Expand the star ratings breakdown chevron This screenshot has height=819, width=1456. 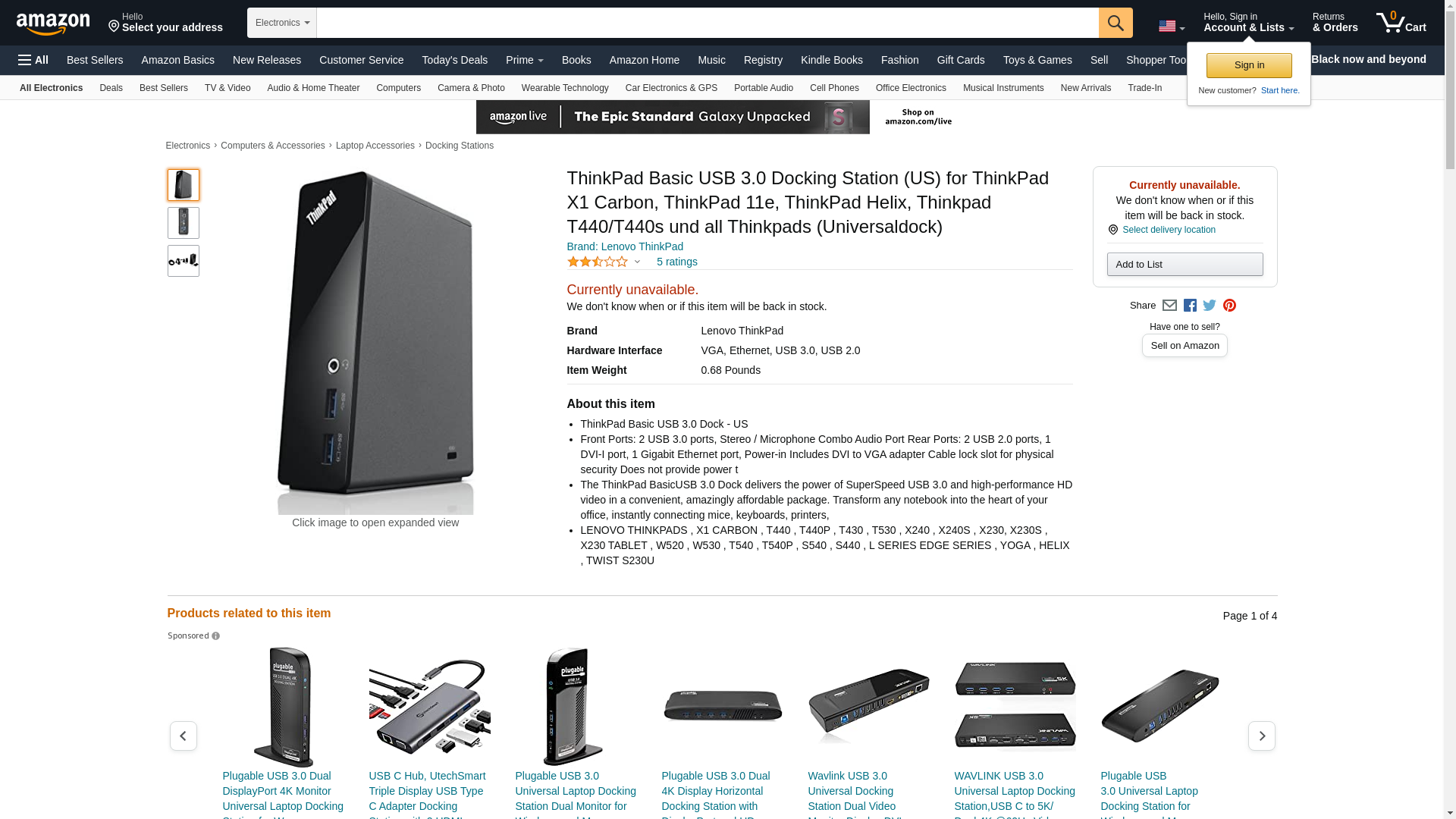click(x=637, y=262)
